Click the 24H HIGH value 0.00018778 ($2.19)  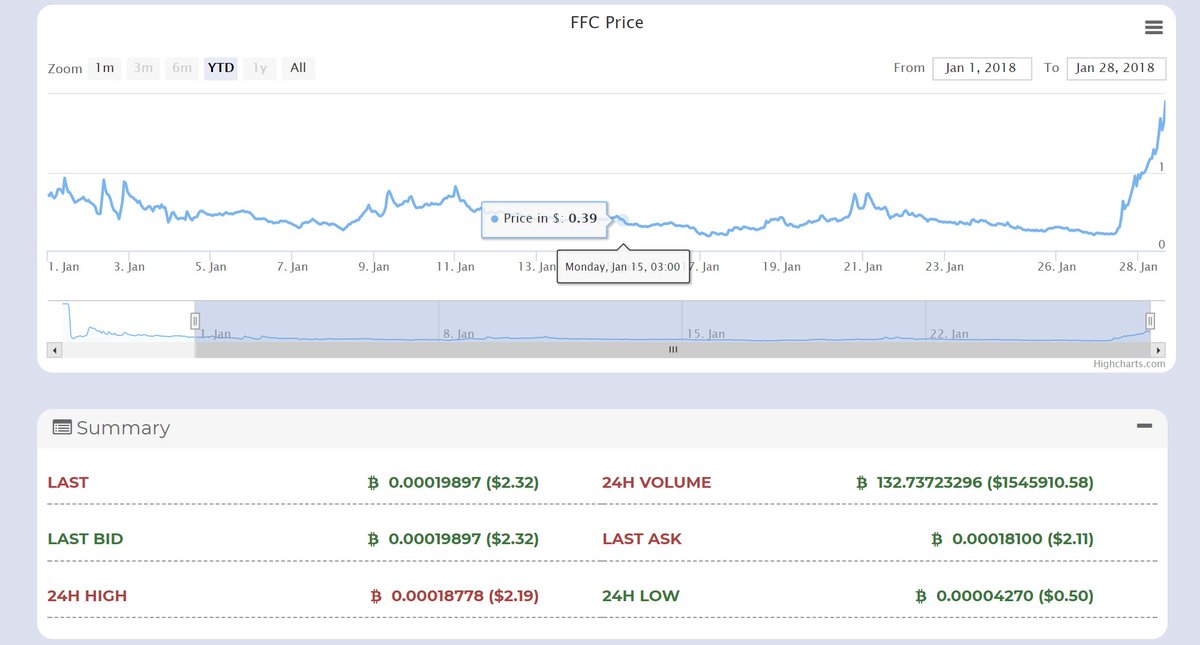[465, 596]
